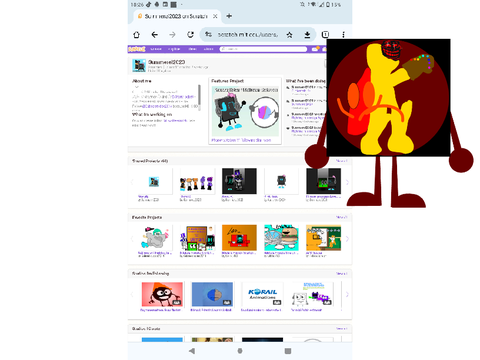Open the tab switcher icon

(x=325, y=34)
